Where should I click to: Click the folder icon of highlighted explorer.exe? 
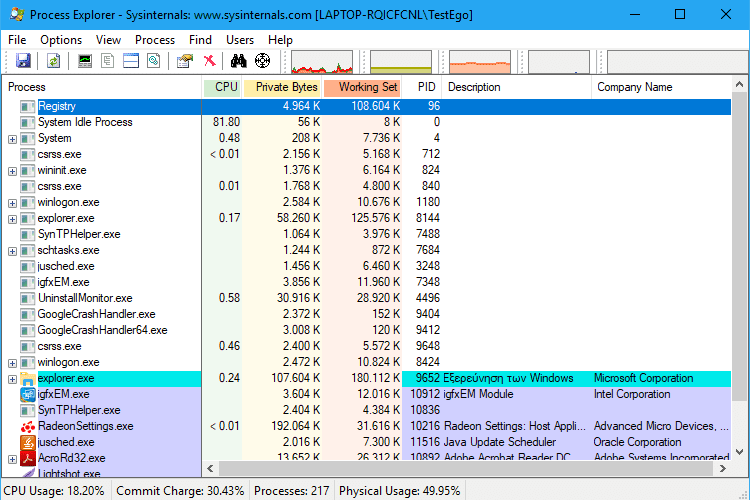(x=28, y=378)
